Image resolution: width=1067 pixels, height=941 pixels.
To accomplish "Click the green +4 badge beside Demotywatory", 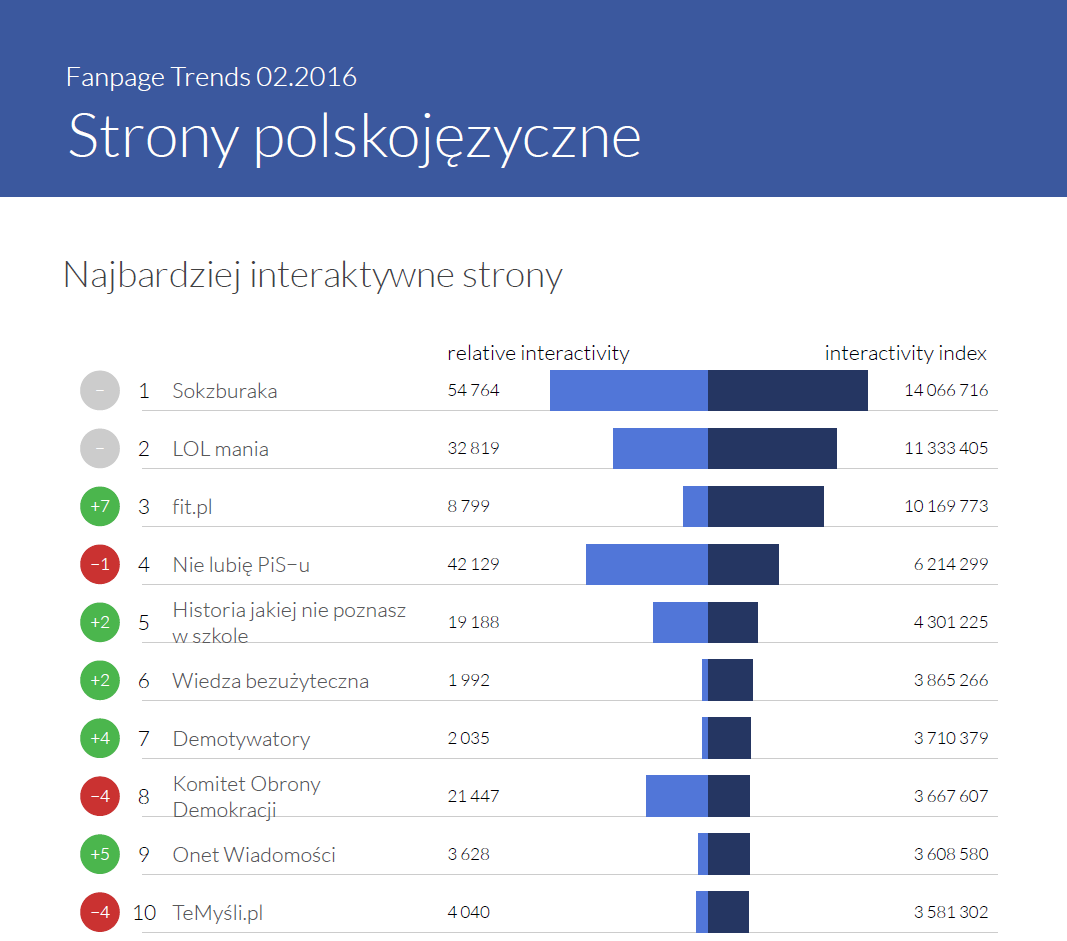I will click(100, 738).
